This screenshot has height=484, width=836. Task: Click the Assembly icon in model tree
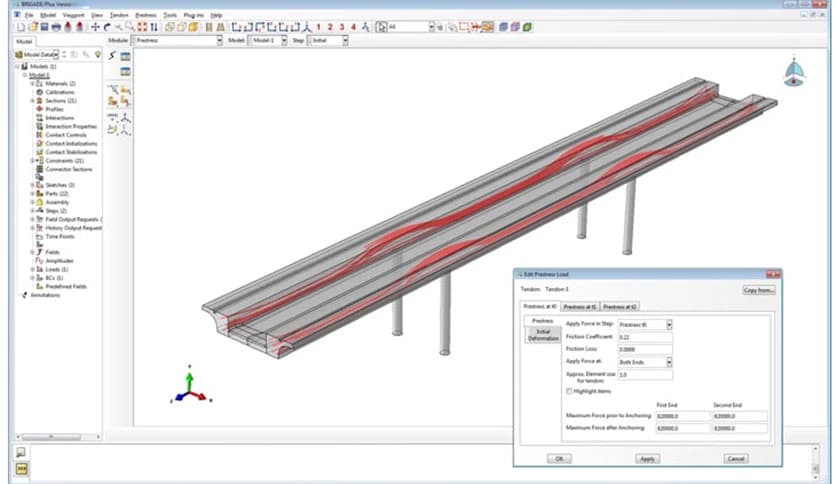(40, 202)
